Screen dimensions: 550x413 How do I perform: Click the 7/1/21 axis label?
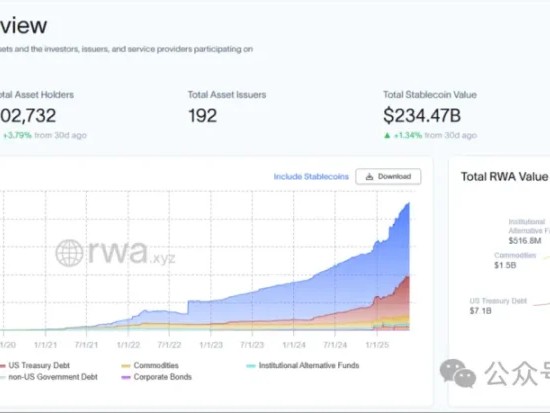click(86, 345)
